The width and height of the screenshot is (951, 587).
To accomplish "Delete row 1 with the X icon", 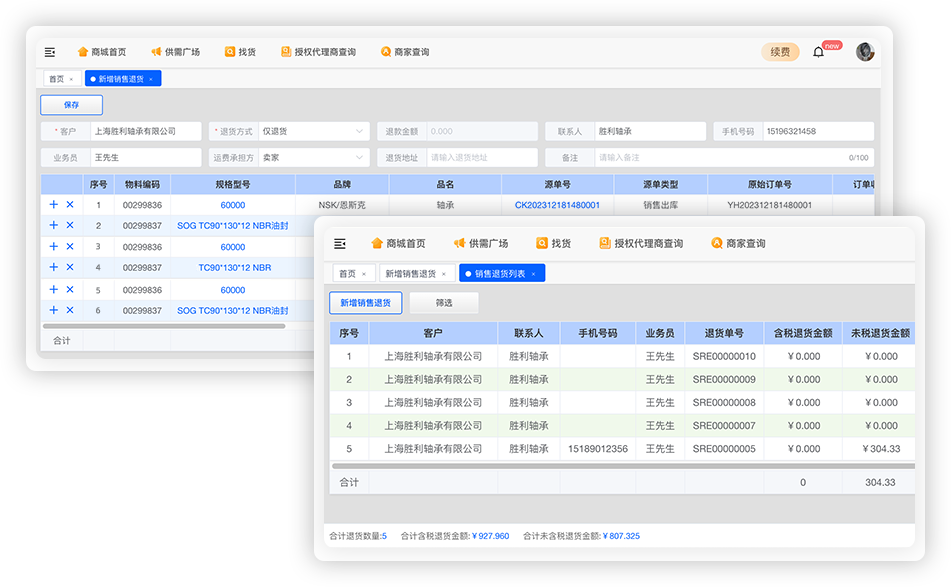I will tap(70, 205).
